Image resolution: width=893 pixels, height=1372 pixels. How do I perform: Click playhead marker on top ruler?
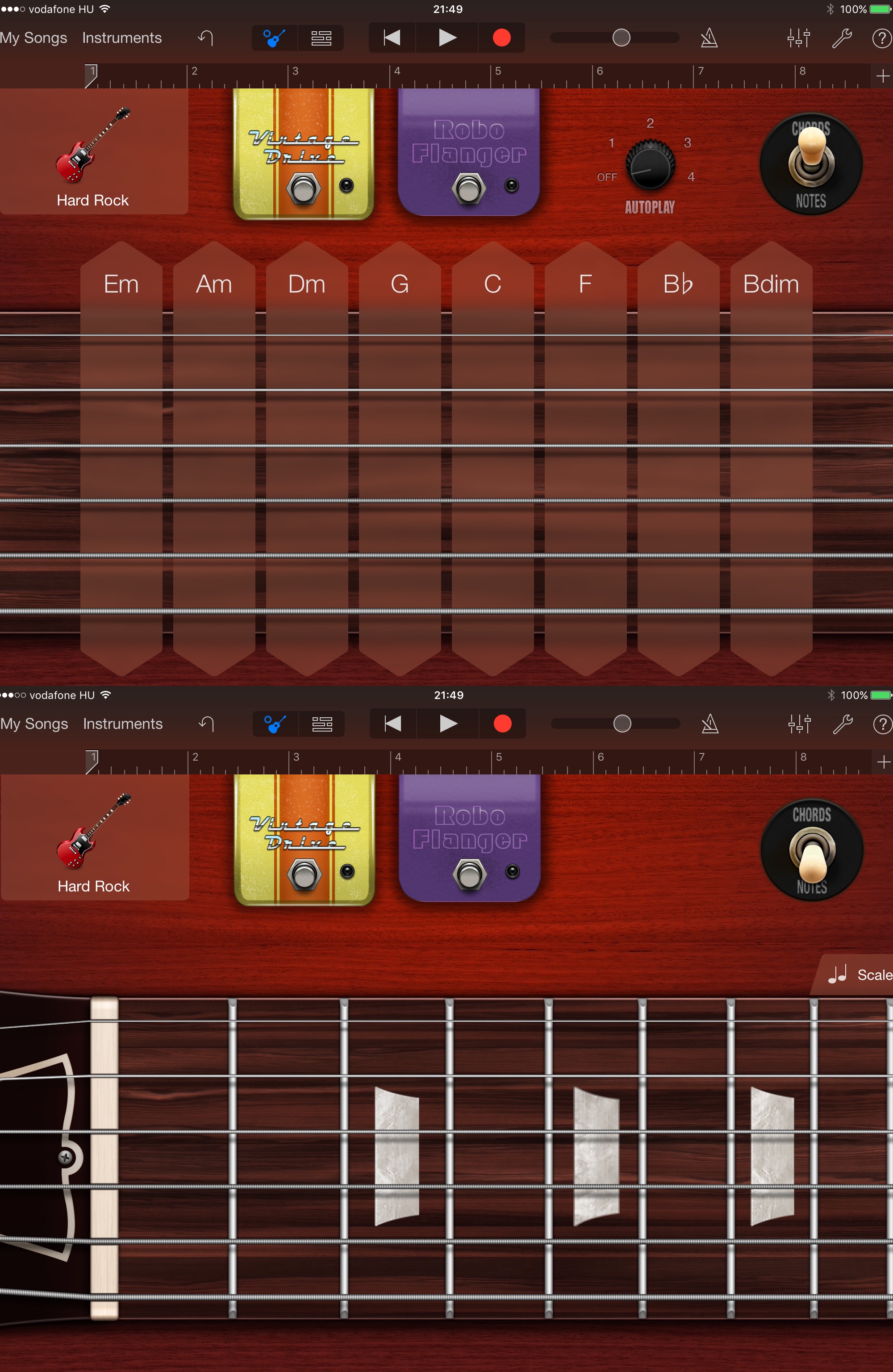click(x=91, y=75)
